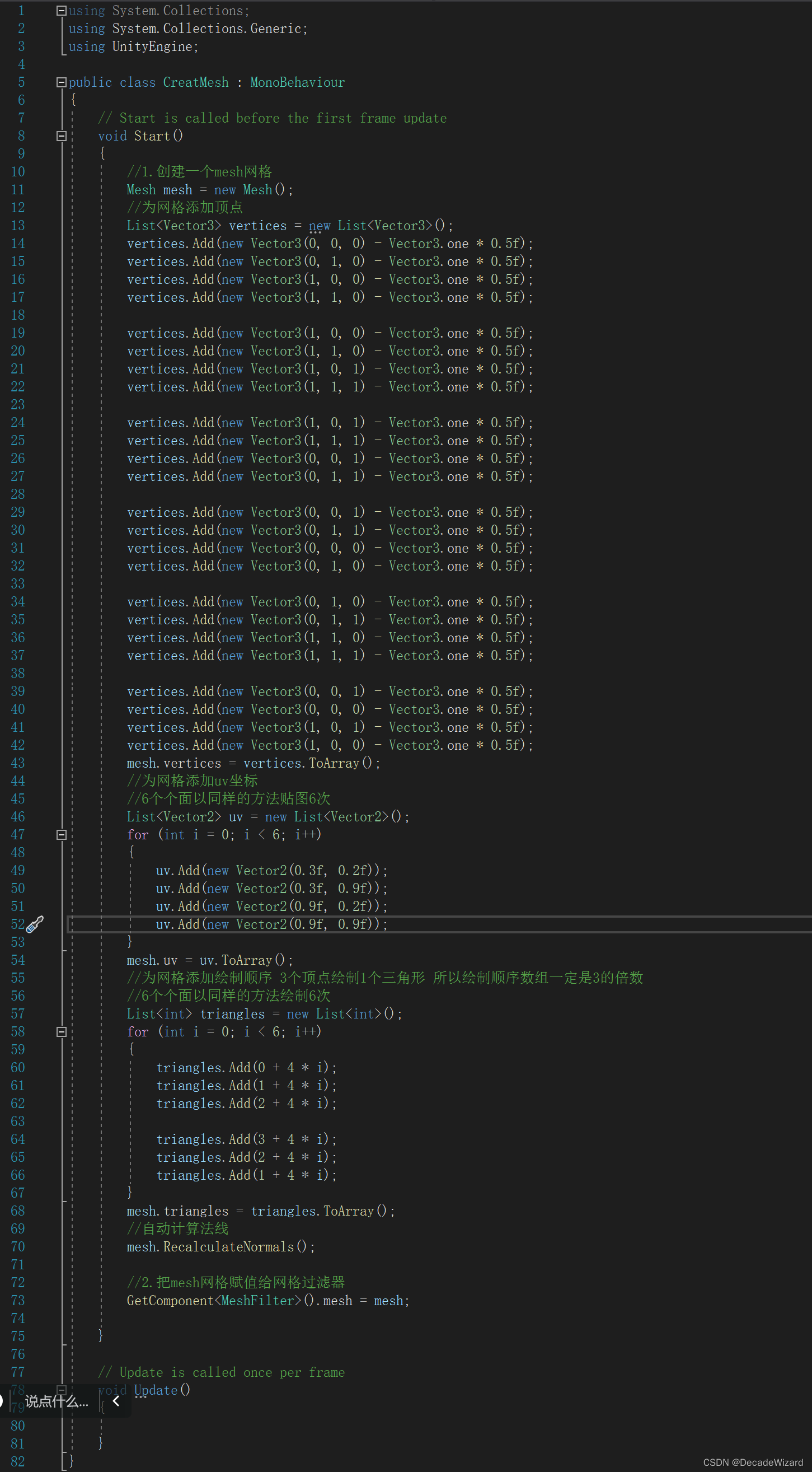This screenshot has width=812, height=1472.
Task: Click 'List<Vector2> uv' declaration line
Action: click(268, 816)
